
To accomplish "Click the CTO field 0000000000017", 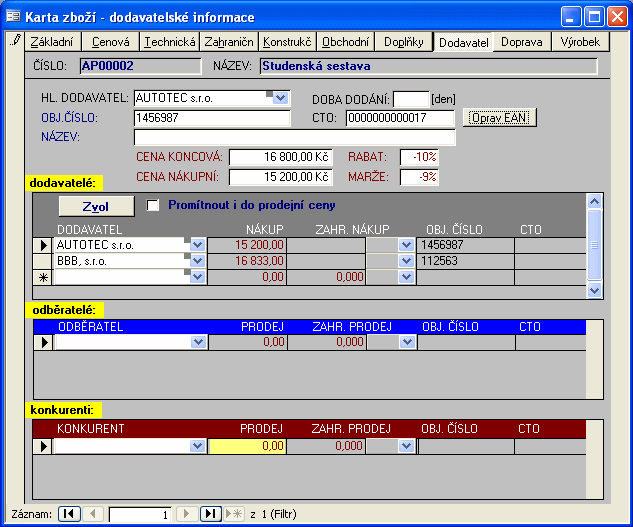I will tap(400, 118).
